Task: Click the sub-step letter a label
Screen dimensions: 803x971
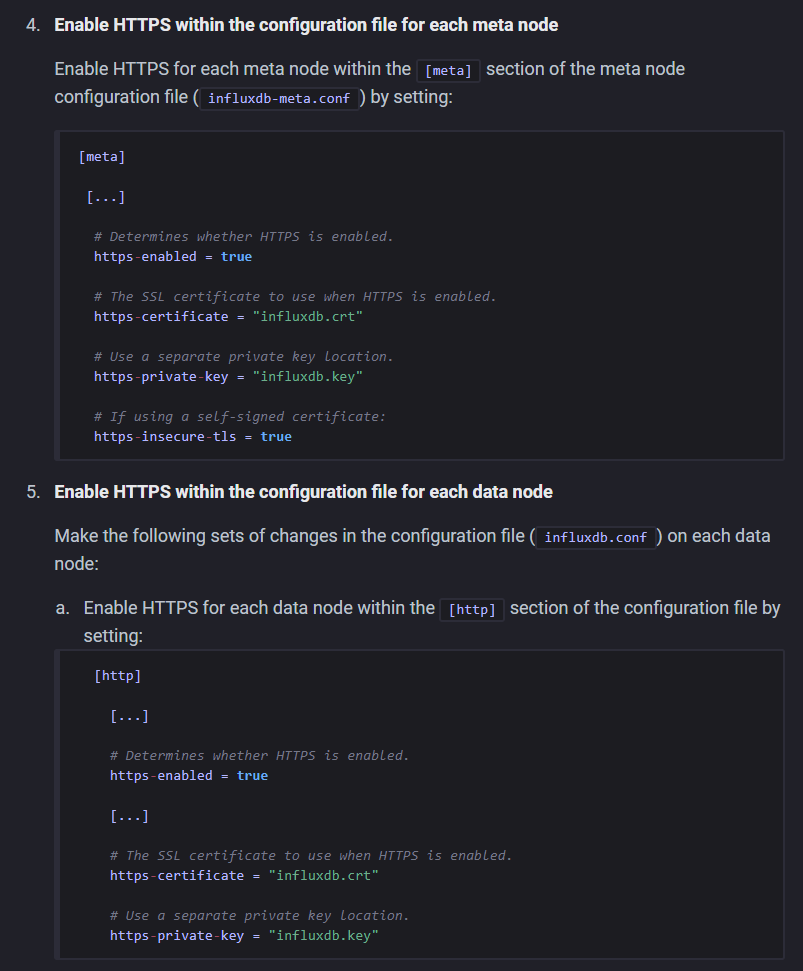Action: pyautogui.click(x=62, y=608)
